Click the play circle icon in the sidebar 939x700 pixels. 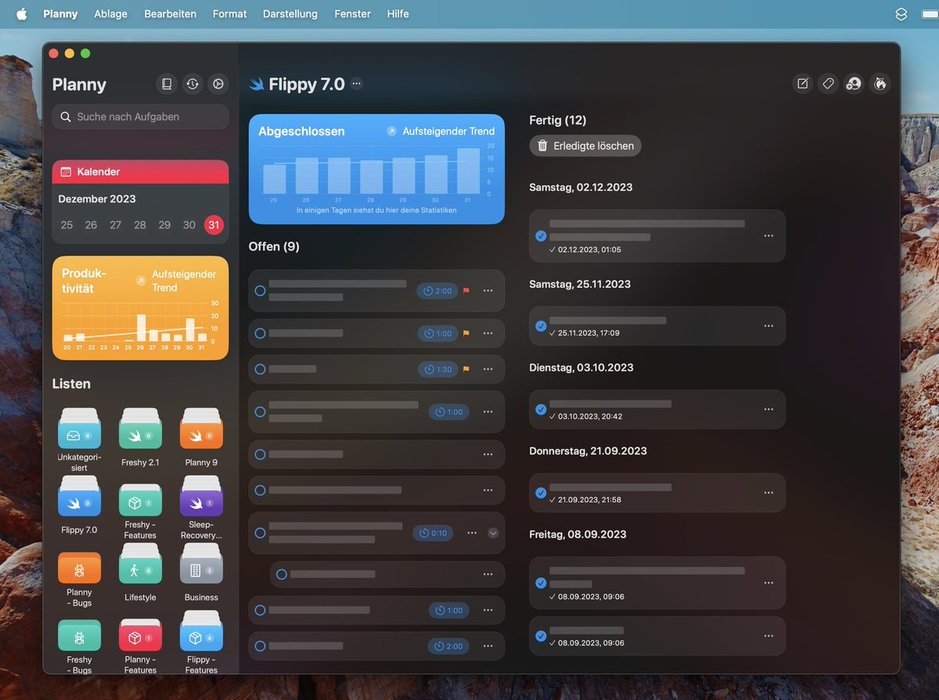point(218,84)
